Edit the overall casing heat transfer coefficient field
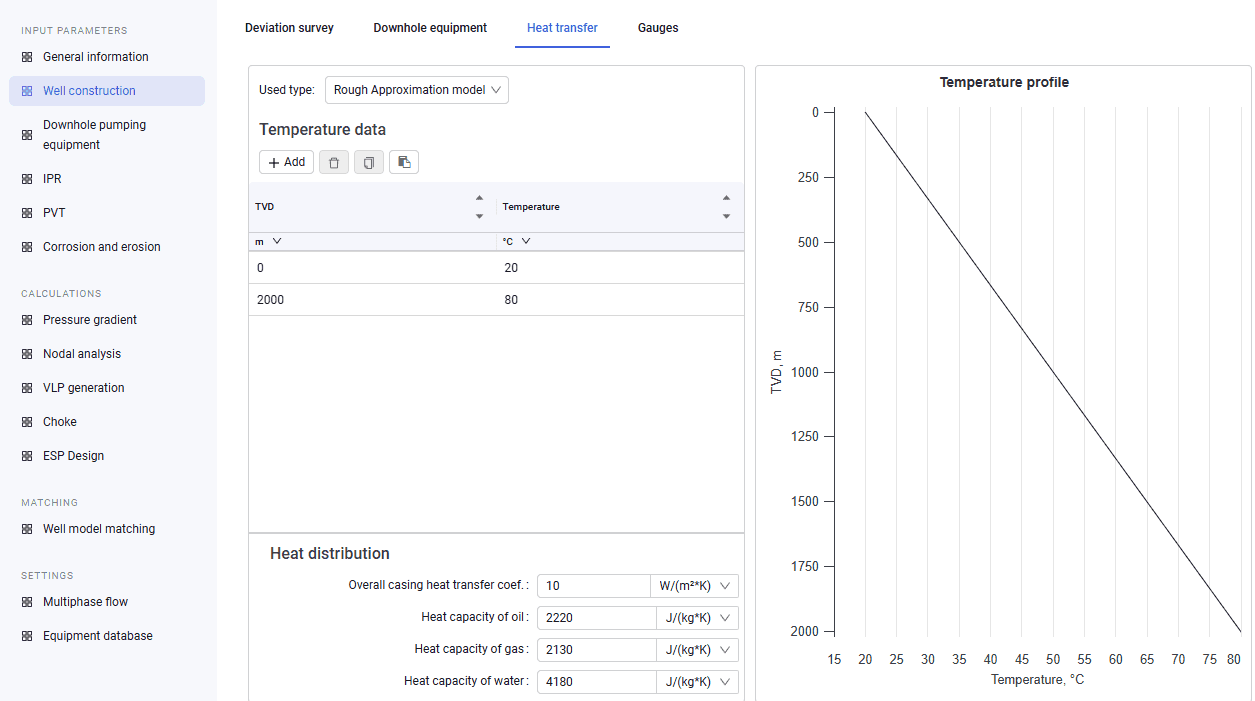Viewport: 1255px width, 701px height. coord(594,586)
